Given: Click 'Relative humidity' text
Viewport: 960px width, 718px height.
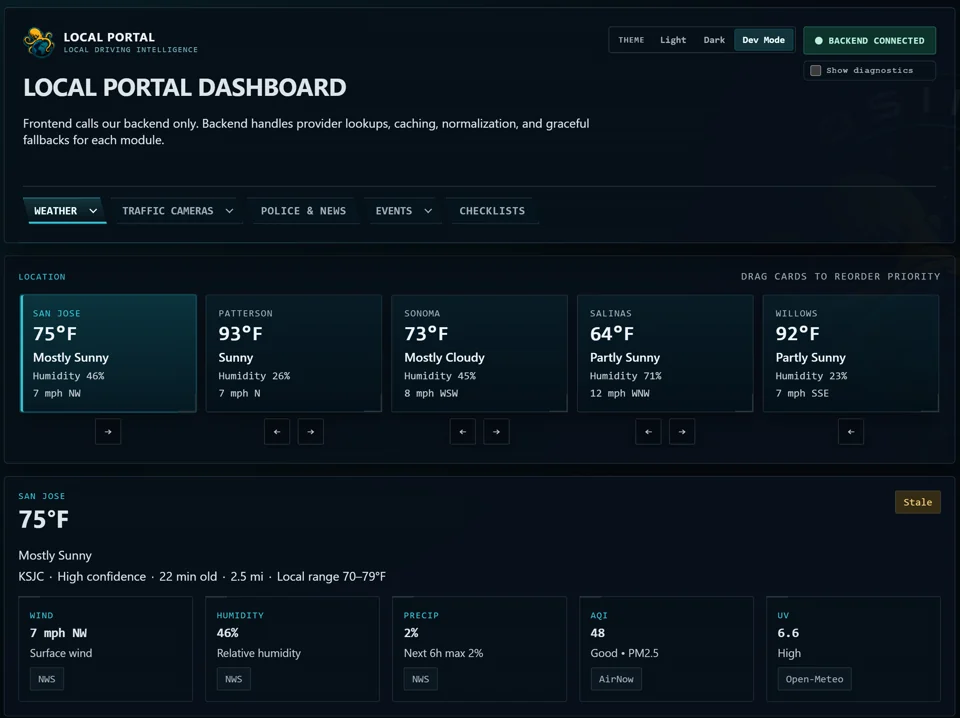Looking at the screenshot, I should tap(258, 653).
